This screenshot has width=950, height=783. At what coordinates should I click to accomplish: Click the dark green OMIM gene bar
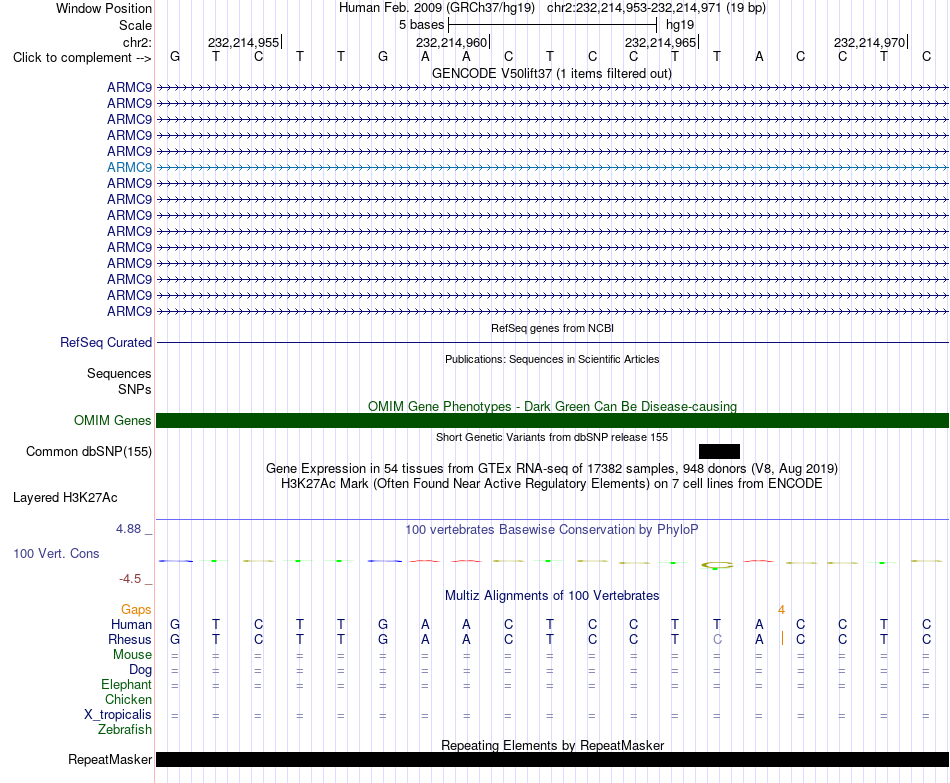click(x=552, y=421)
